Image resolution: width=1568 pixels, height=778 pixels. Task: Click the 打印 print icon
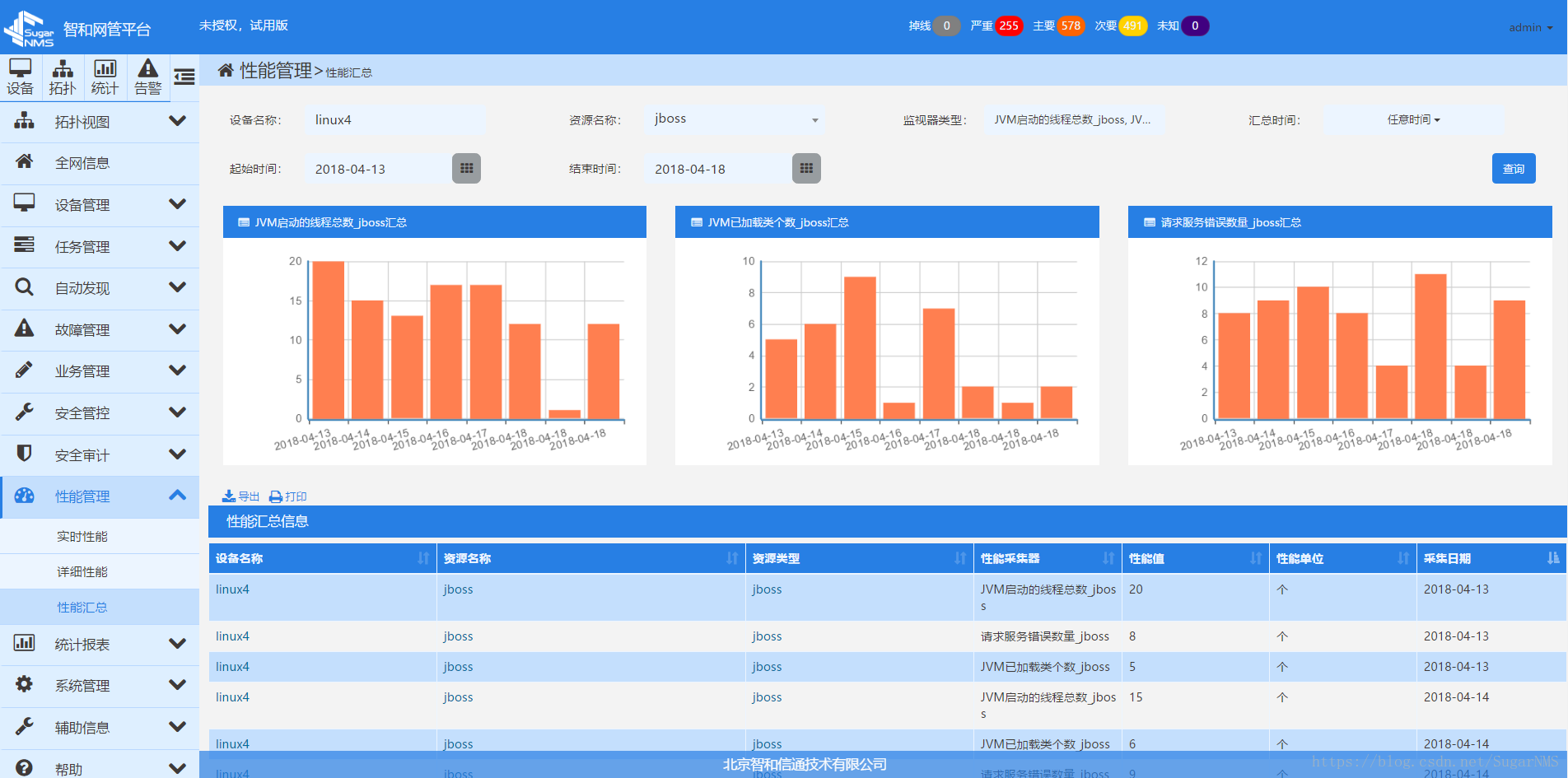(277, 496)
